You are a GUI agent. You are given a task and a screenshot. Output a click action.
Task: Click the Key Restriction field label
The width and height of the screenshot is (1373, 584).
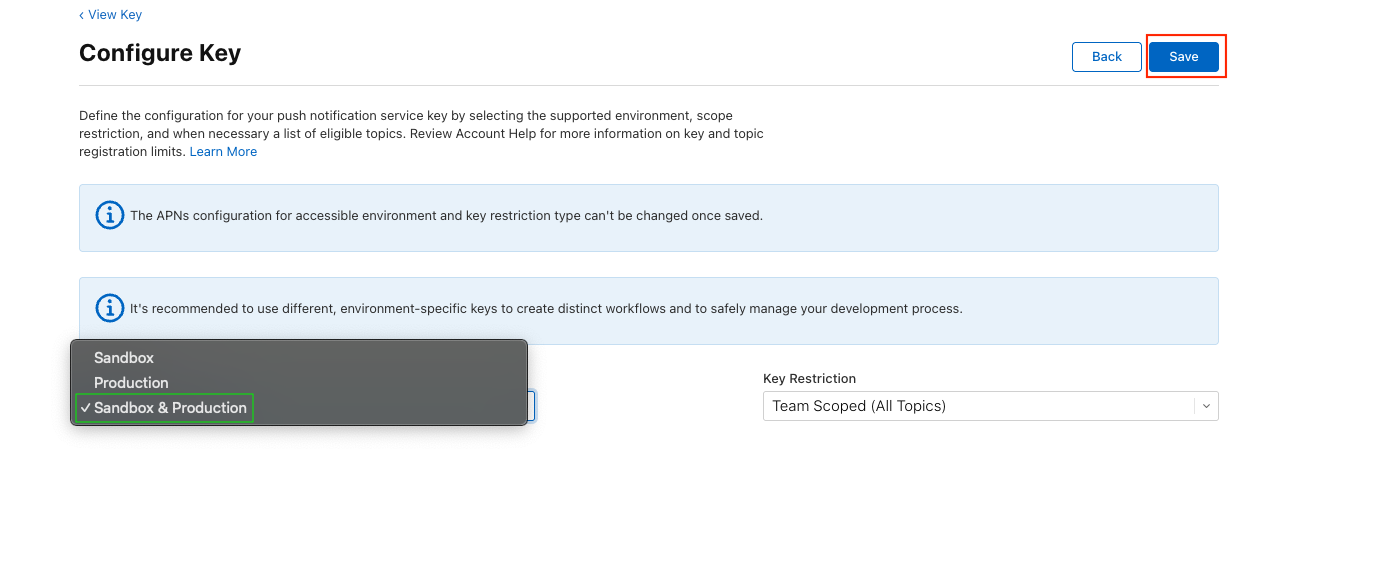809,379
